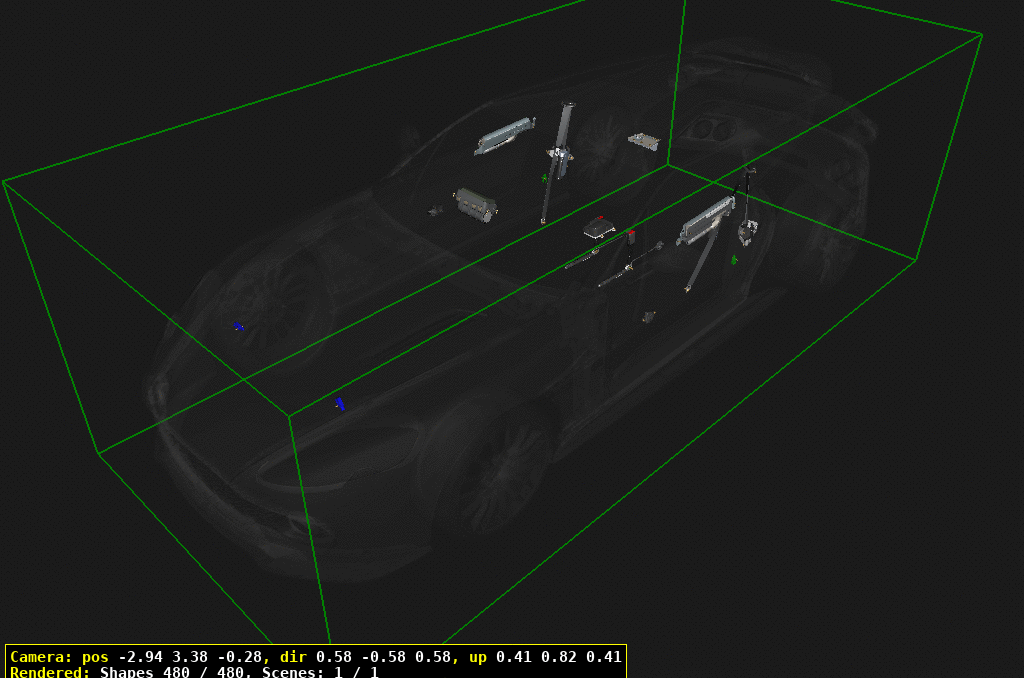Pick the seat belt retractor at the car's rear right
The image size is (1024, 678).
point(745,231)
